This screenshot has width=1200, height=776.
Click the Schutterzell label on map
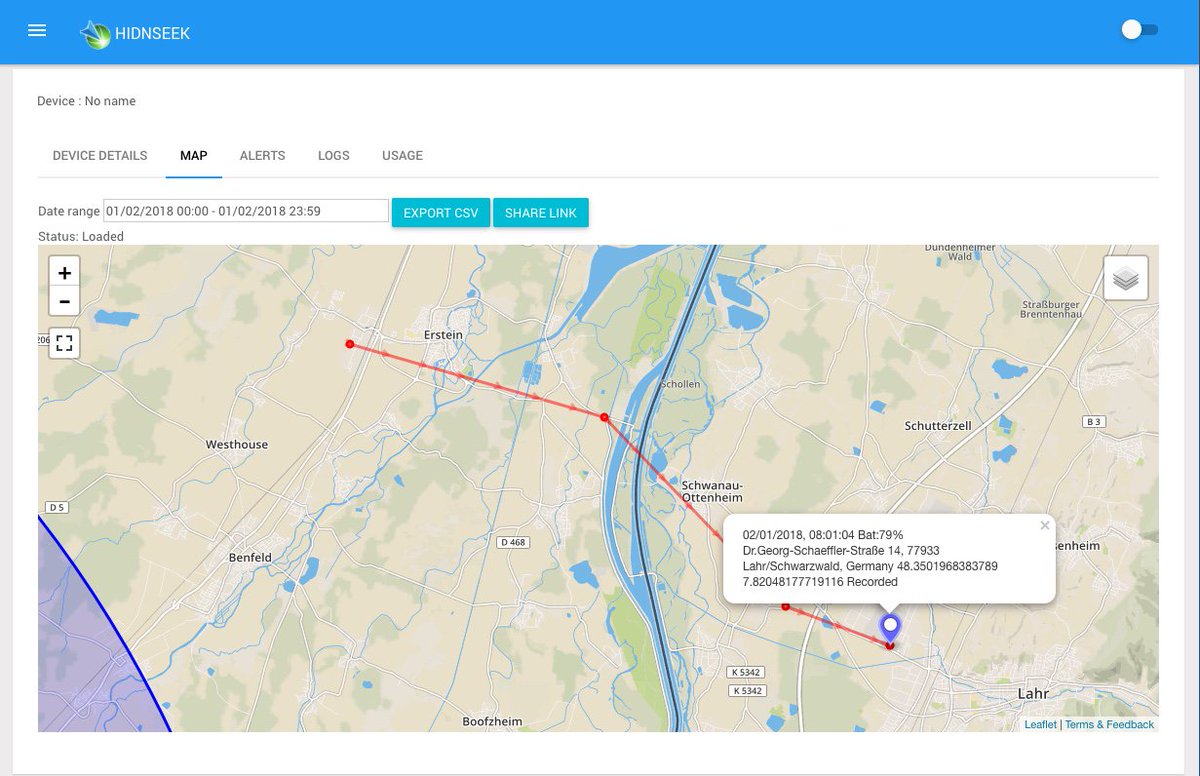point(938,425)
